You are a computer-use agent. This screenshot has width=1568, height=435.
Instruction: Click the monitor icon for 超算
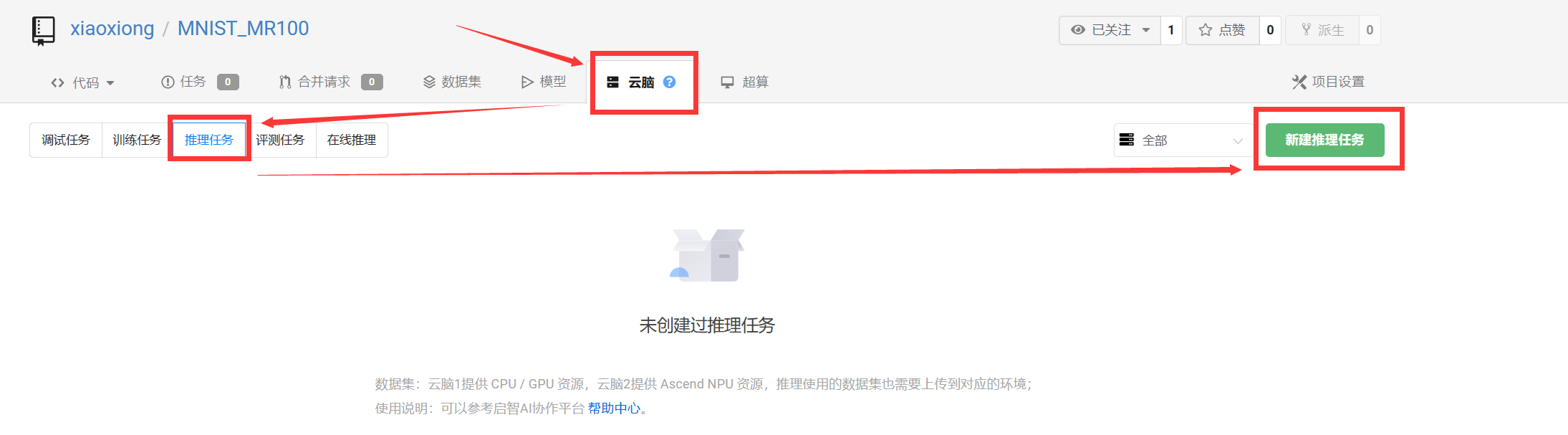tap(727, 82)
